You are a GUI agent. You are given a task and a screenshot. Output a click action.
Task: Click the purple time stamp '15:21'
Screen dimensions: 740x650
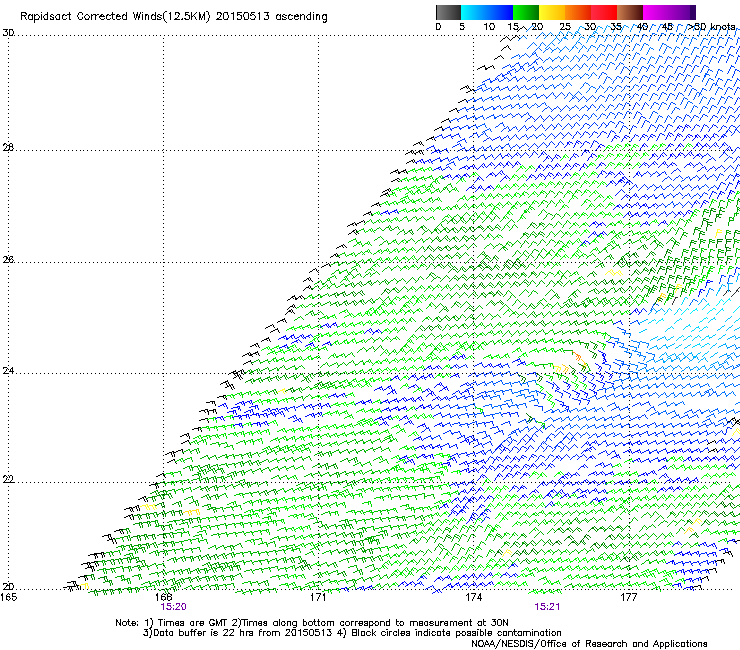pyautogui.click(x=547, y=607)
